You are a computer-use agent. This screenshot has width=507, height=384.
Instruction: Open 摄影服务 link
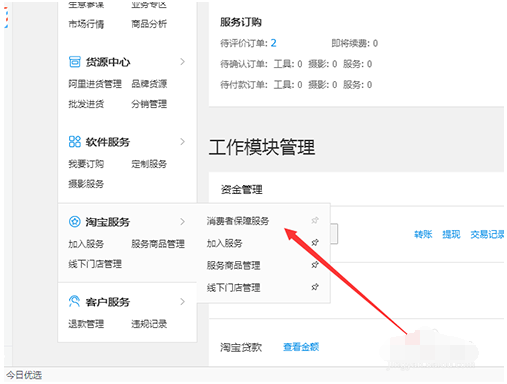86,184
